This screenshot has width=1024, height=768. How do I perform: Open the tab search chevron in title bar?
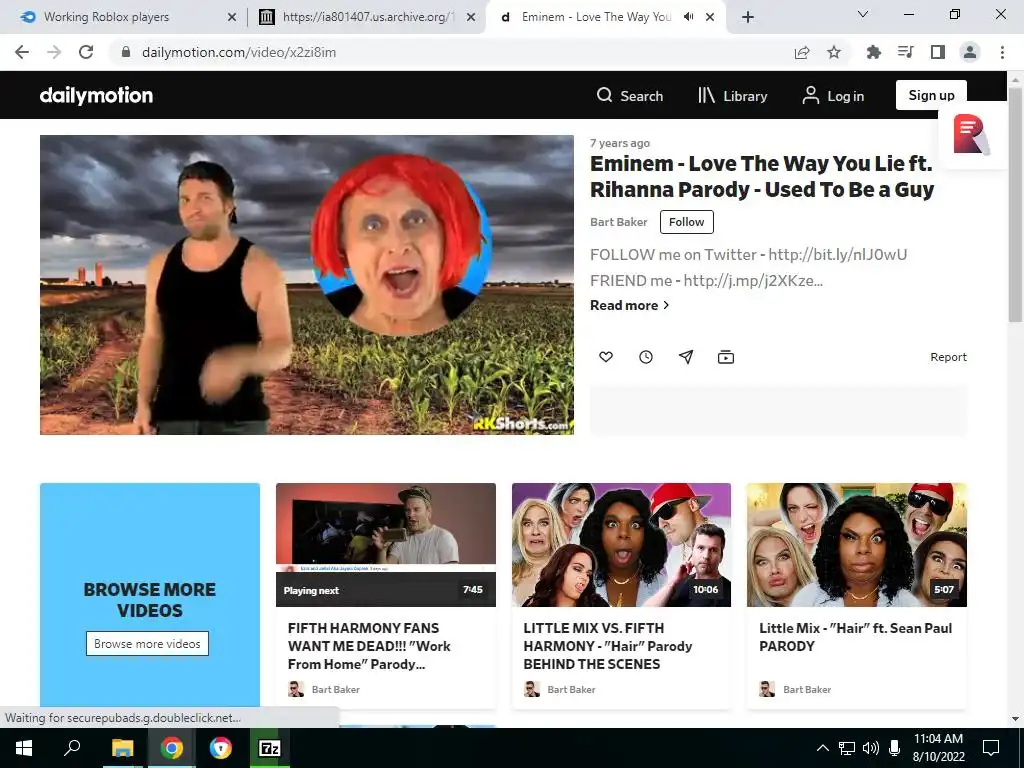point(863,14)
